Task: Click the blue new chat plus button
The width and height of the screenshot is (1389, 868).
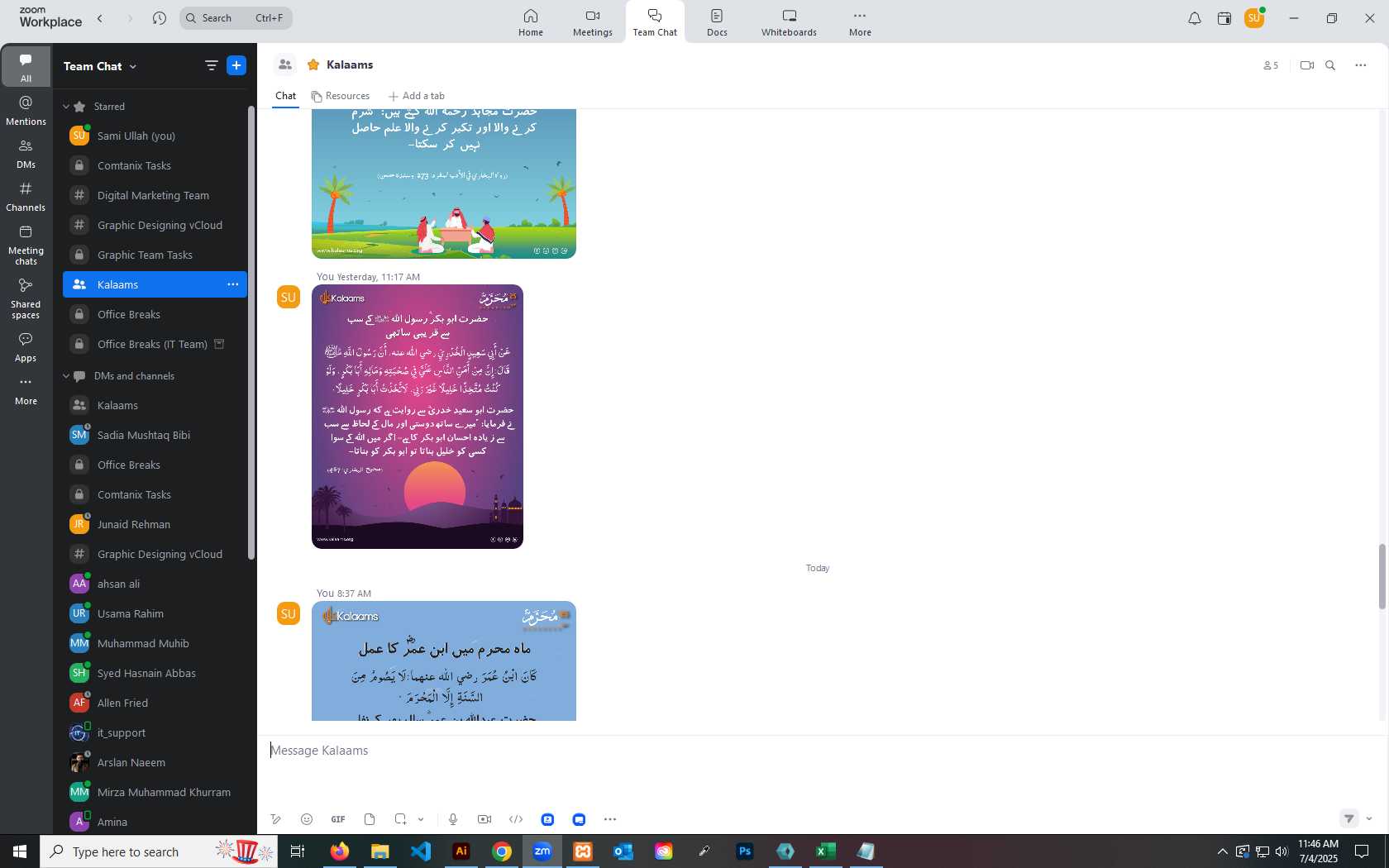Action: (x=236, y=65)
